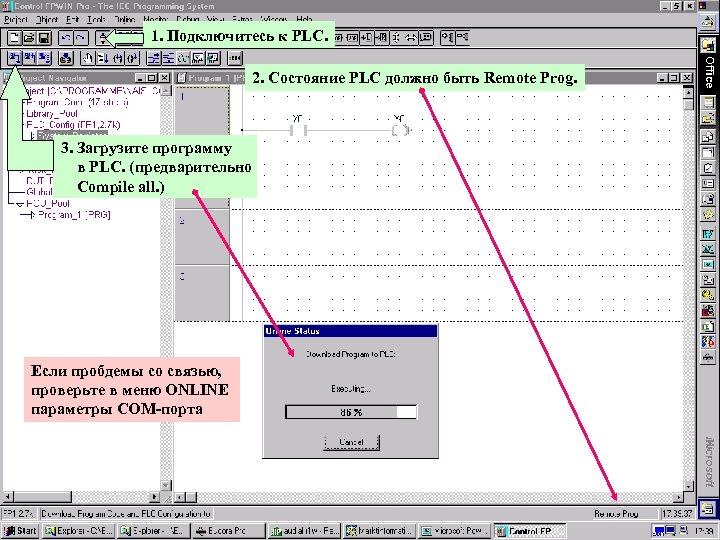Click the Save floppy disk icon
This screenshot has width=720, height=540.
tap(44, 37)
